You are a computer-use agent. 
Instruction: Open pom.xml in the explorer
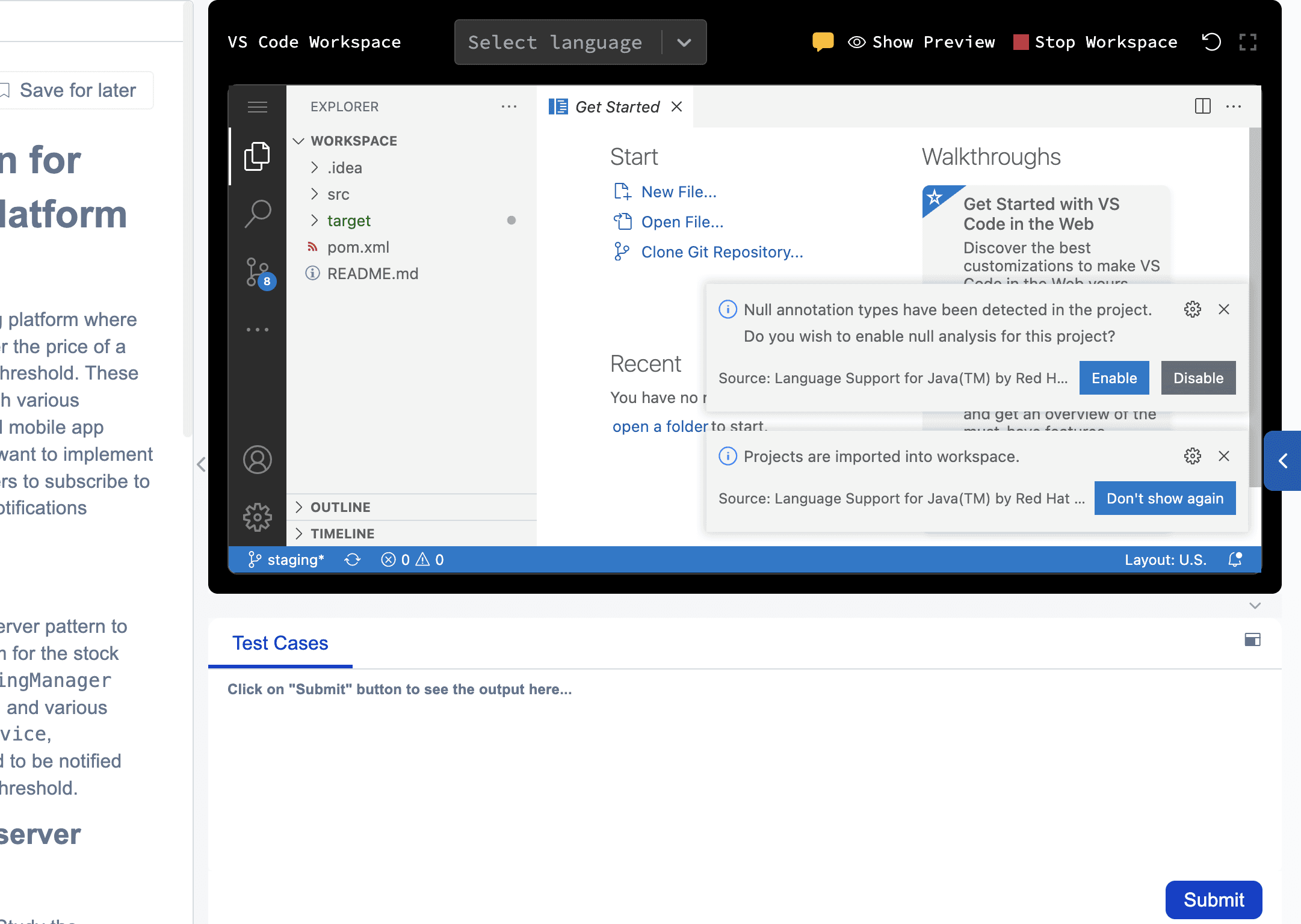click(x=358, y=247)
